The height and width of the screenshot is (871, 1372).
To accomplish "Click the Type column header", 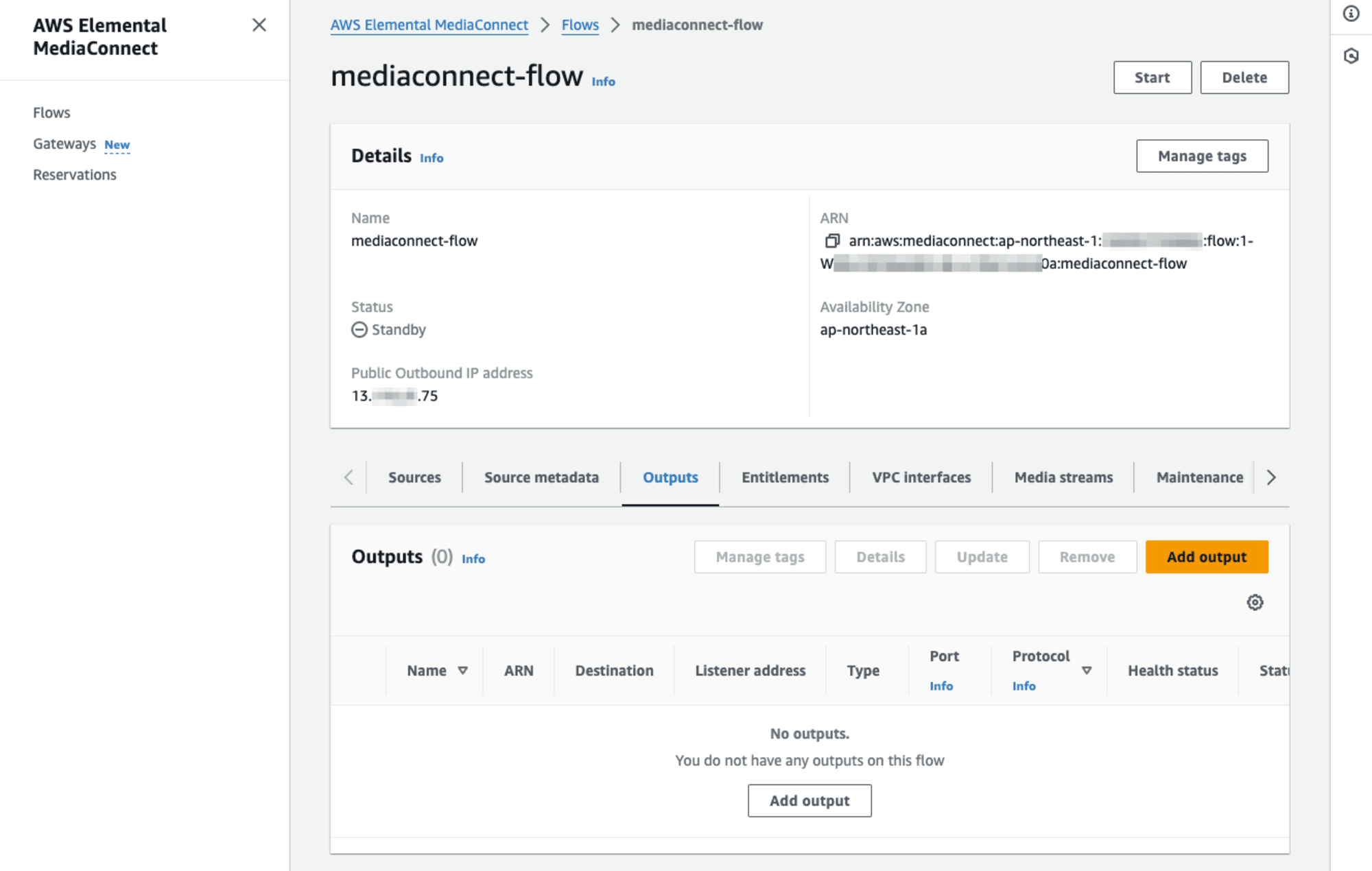I will pyautogui.click(x=863, y=671).
